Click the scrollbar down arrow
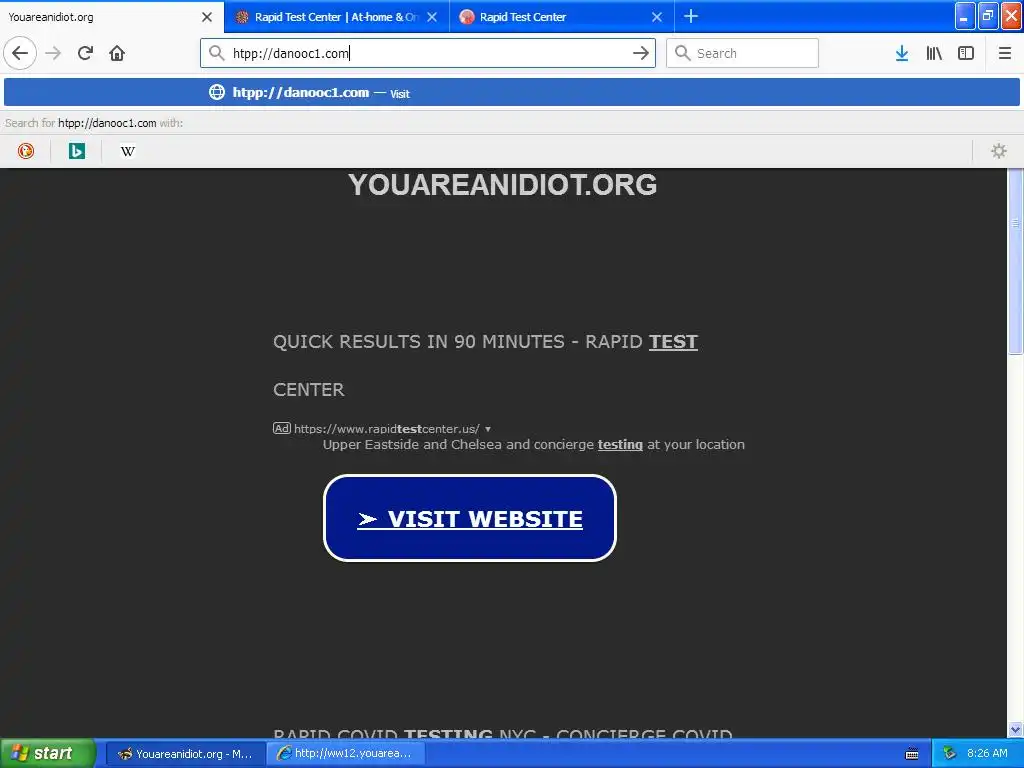 coord(1015,729)
